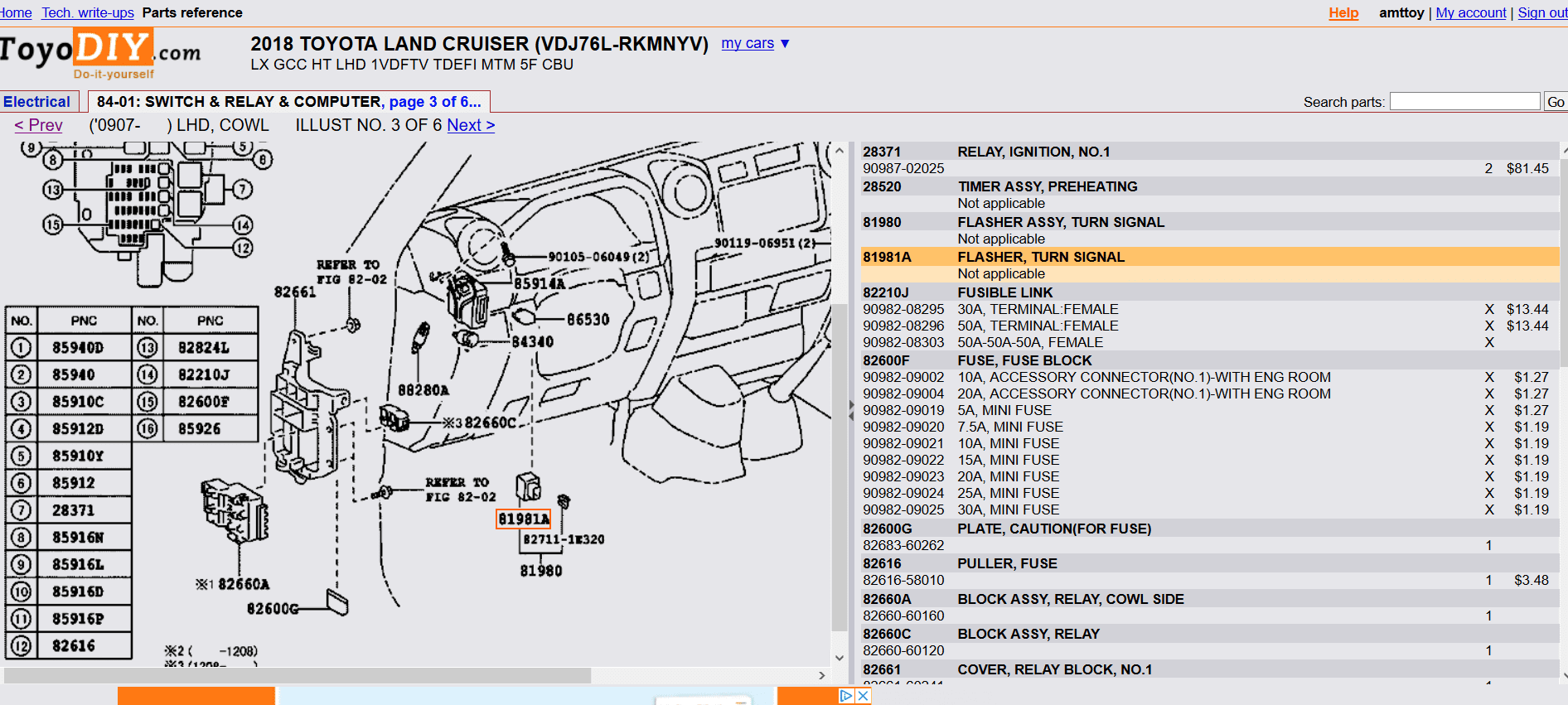Click part number 82660-60160
Image resolution: width=1568 pixels, height=705 pixels.
point(903,616)
